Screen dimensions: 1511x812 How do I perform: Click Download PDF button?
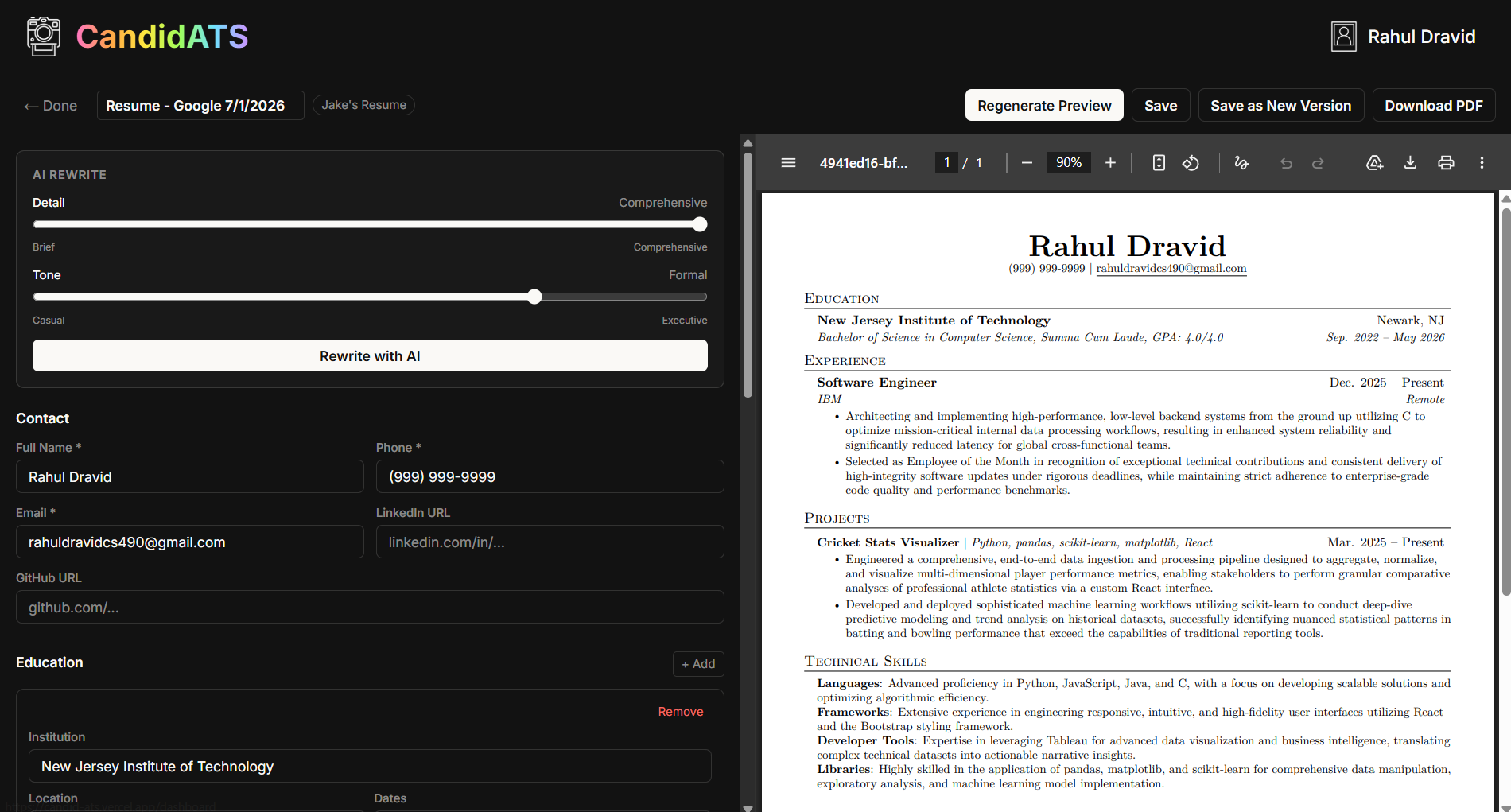(1433, 105)
